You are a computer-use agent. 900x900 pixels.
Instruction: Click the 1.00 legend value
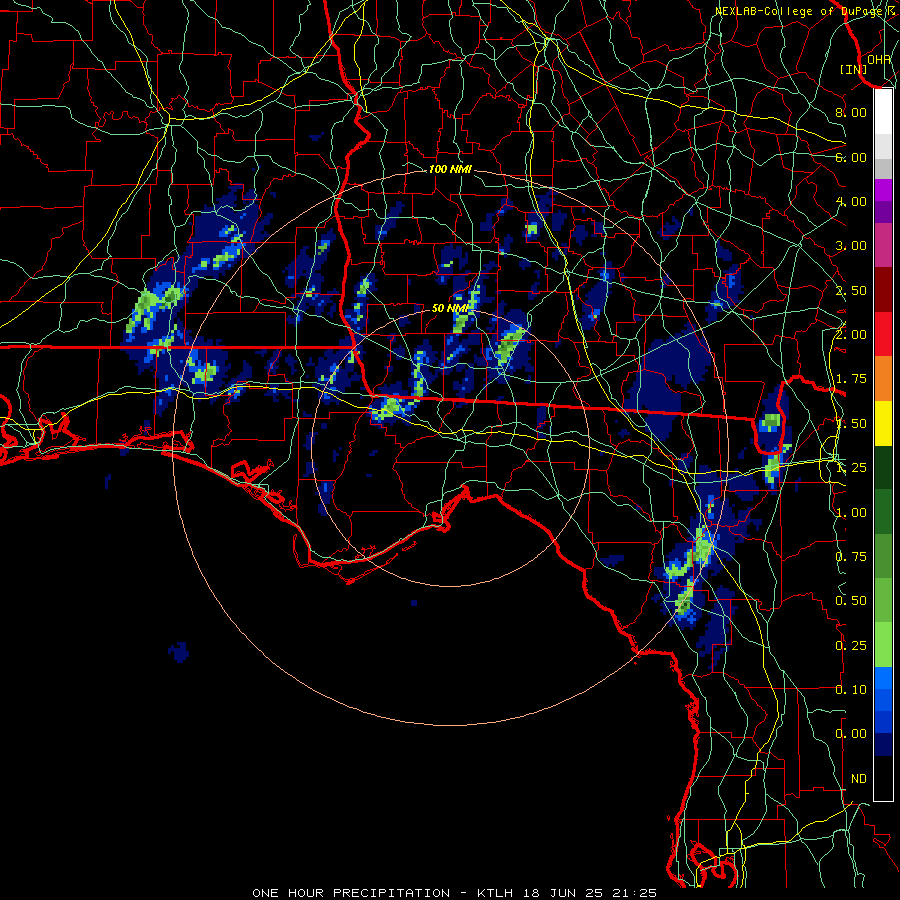[851, 512]
